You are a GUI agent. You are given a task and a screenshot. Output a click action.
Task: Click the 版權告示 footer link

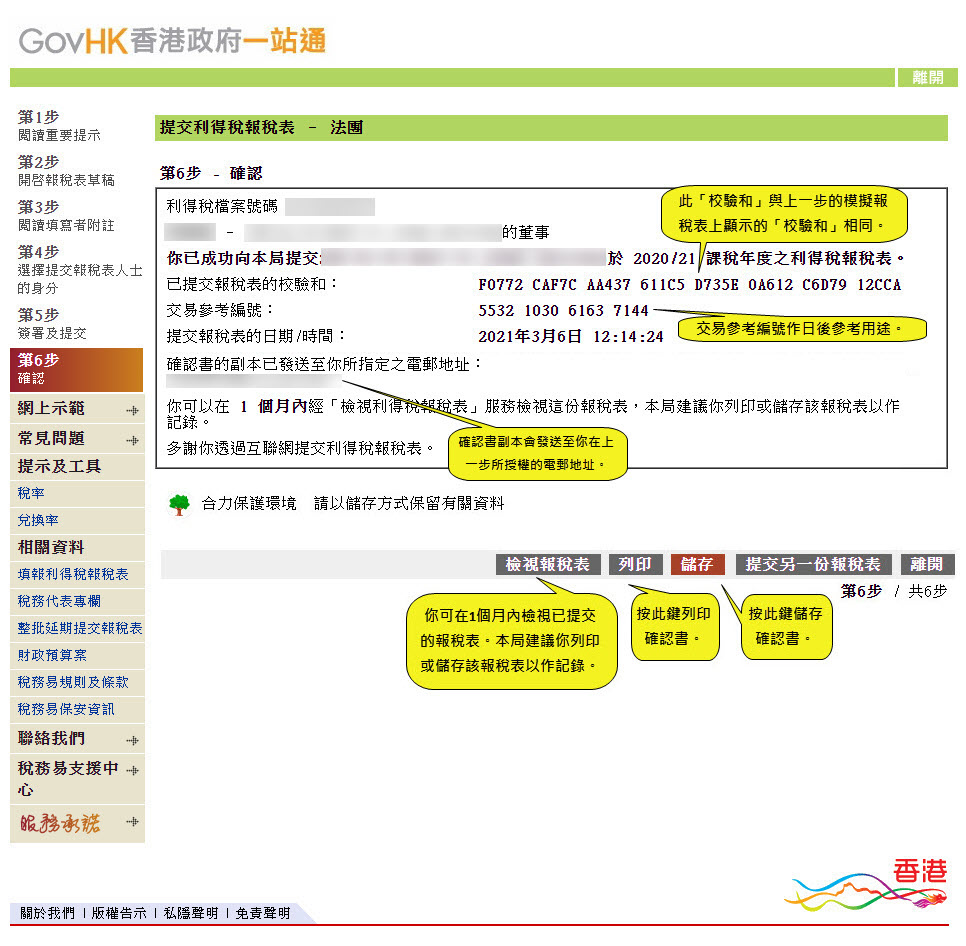tap(119, 913)
